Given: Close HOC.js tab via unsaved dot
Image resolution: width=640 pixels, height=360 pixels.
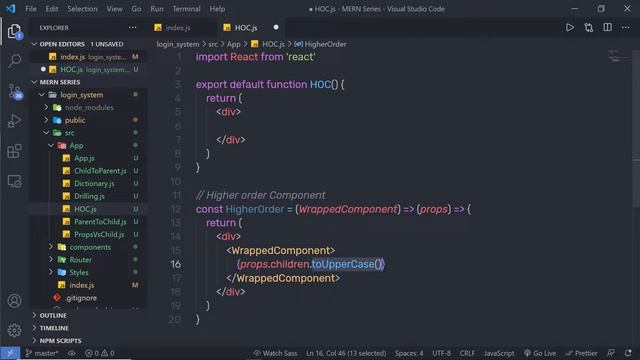Looking at the screenshot, I should coord(276,27).
